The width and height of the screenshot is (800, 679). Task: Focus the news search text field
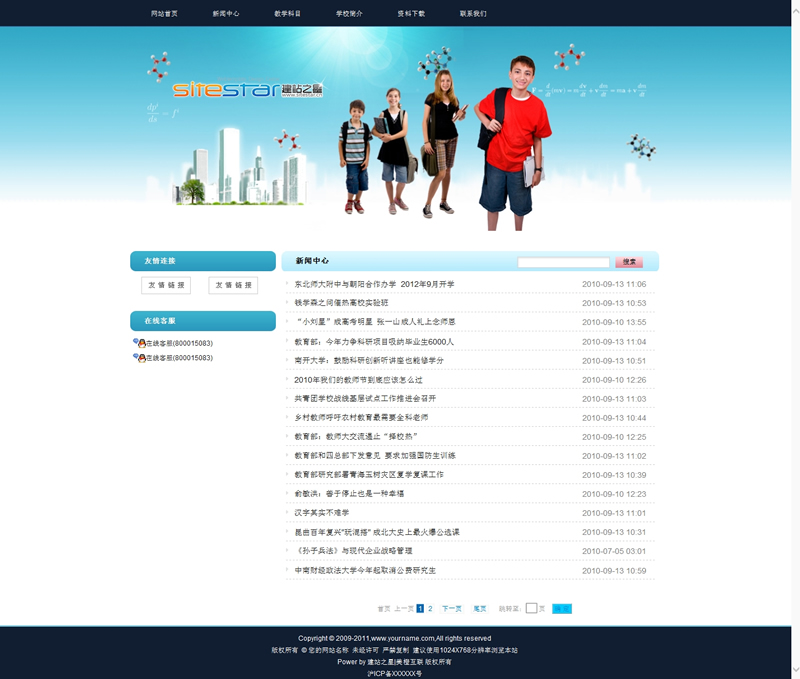coord(563,262)
